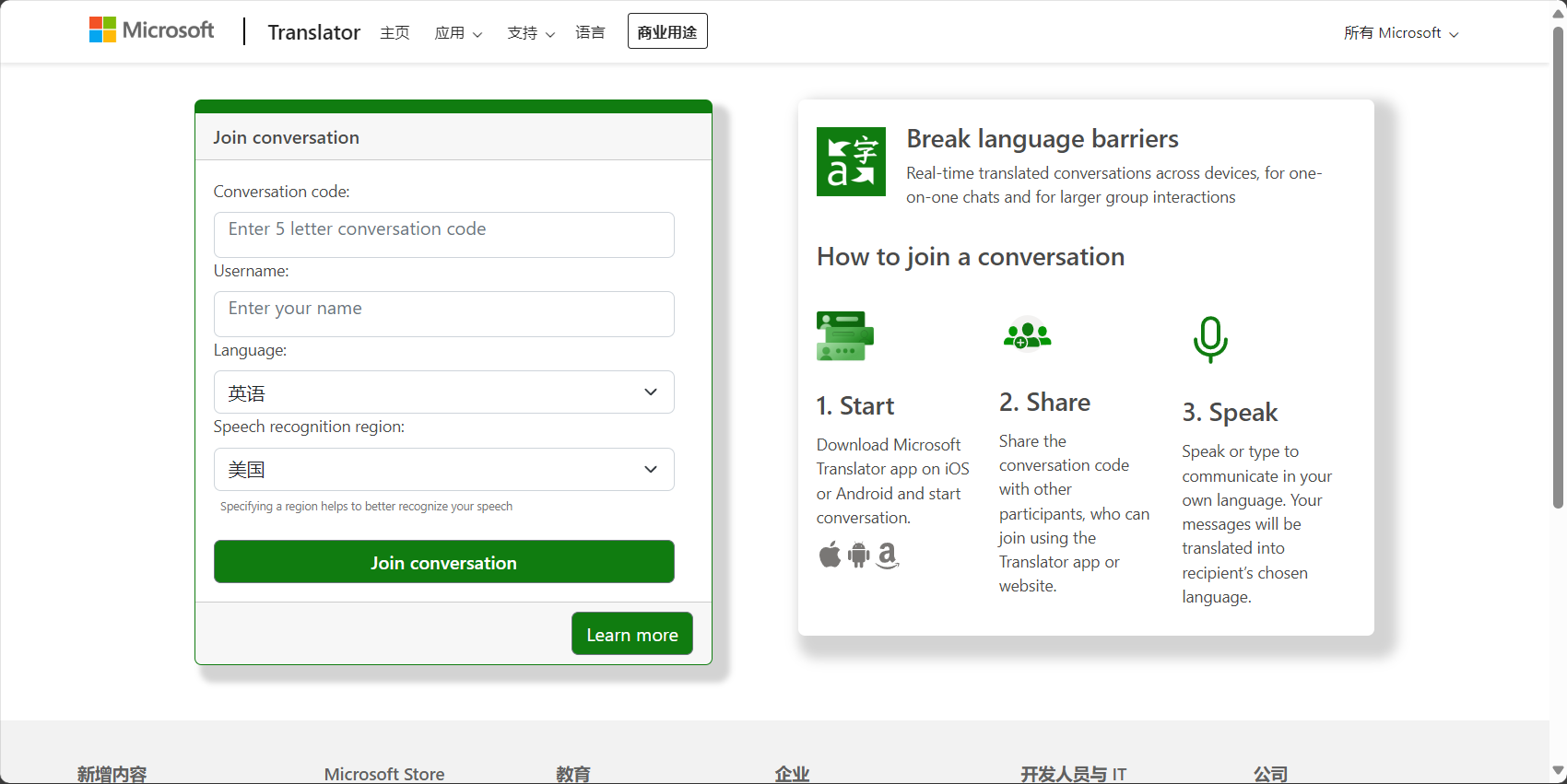Open the Language dropdown showing 英语
Screen dimensions: 1567x784
point(444,392)
